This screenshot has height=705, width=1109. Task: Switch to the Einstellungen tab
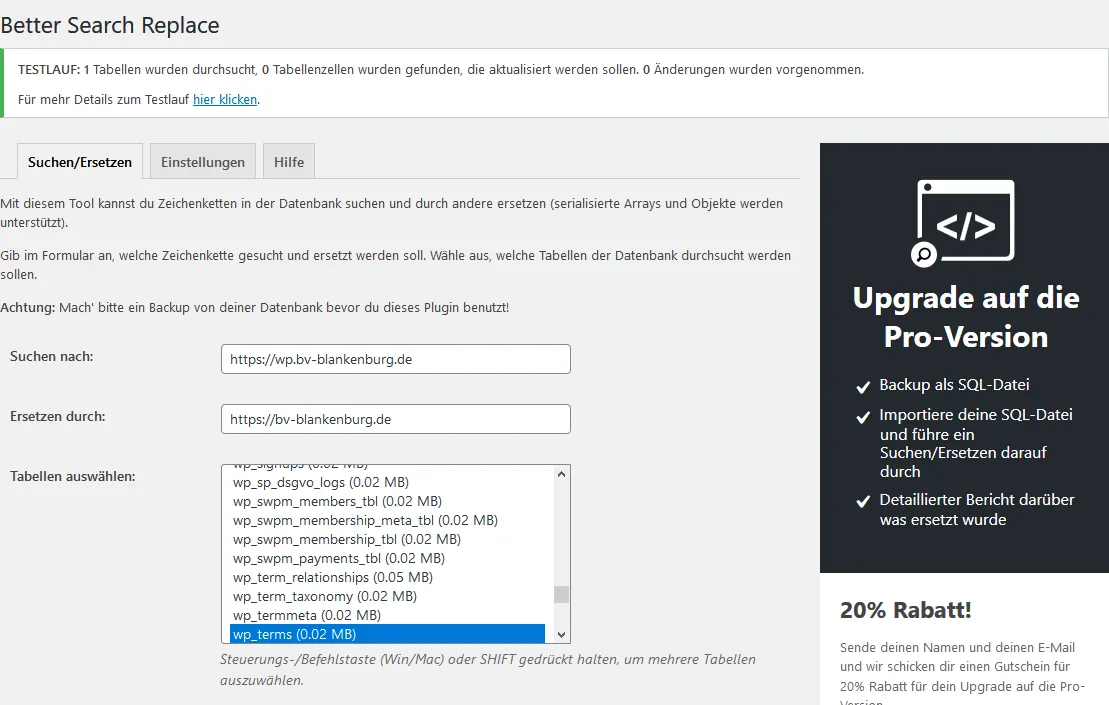tap(203, 162)
